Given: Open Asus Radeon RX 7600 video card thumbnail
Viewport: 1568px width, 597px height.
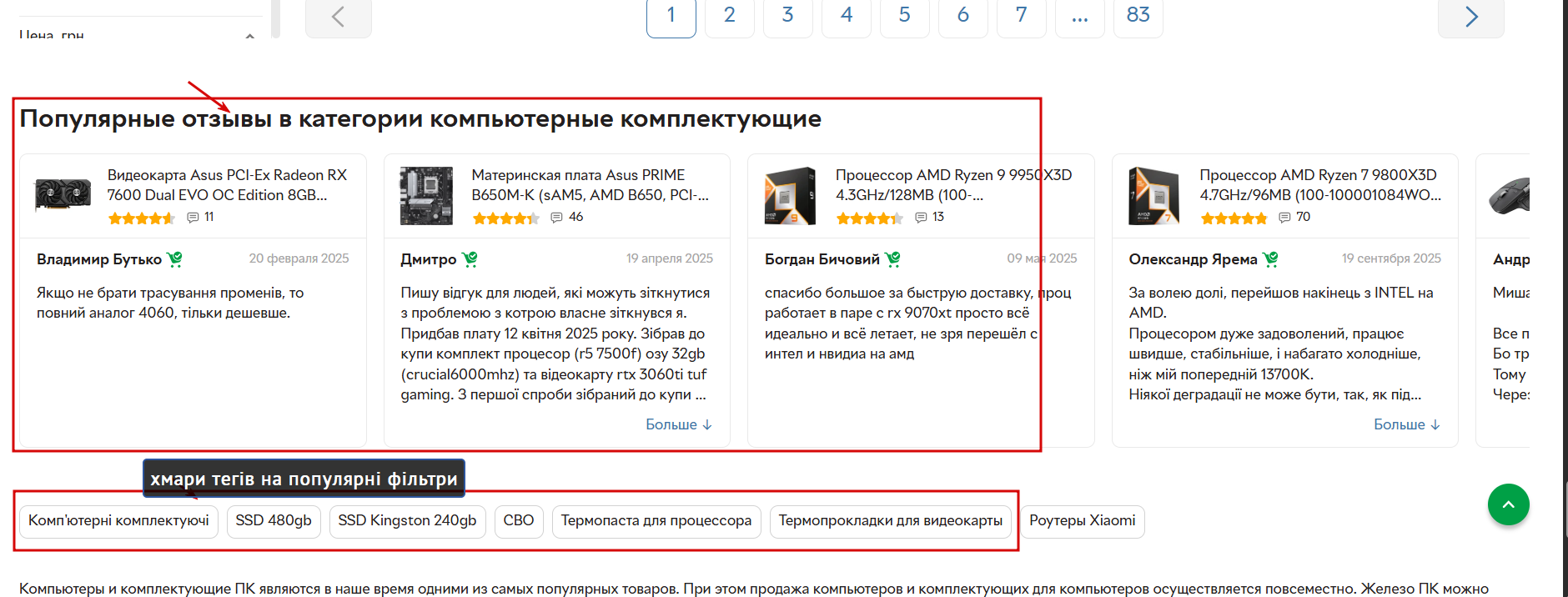Looking at the screenshot, I should click(x=63, y=195).
